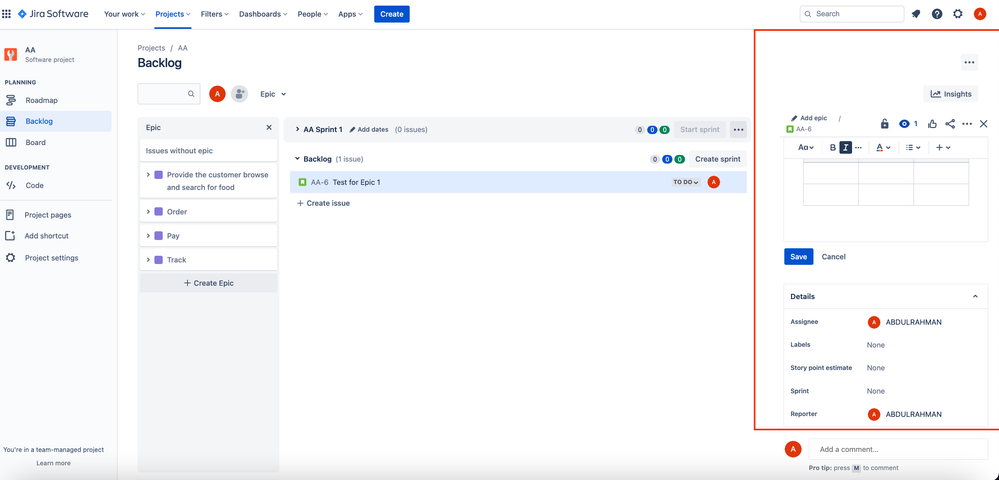Click Cancel in editor
This screenshot has height=480, width=999.
833,256
